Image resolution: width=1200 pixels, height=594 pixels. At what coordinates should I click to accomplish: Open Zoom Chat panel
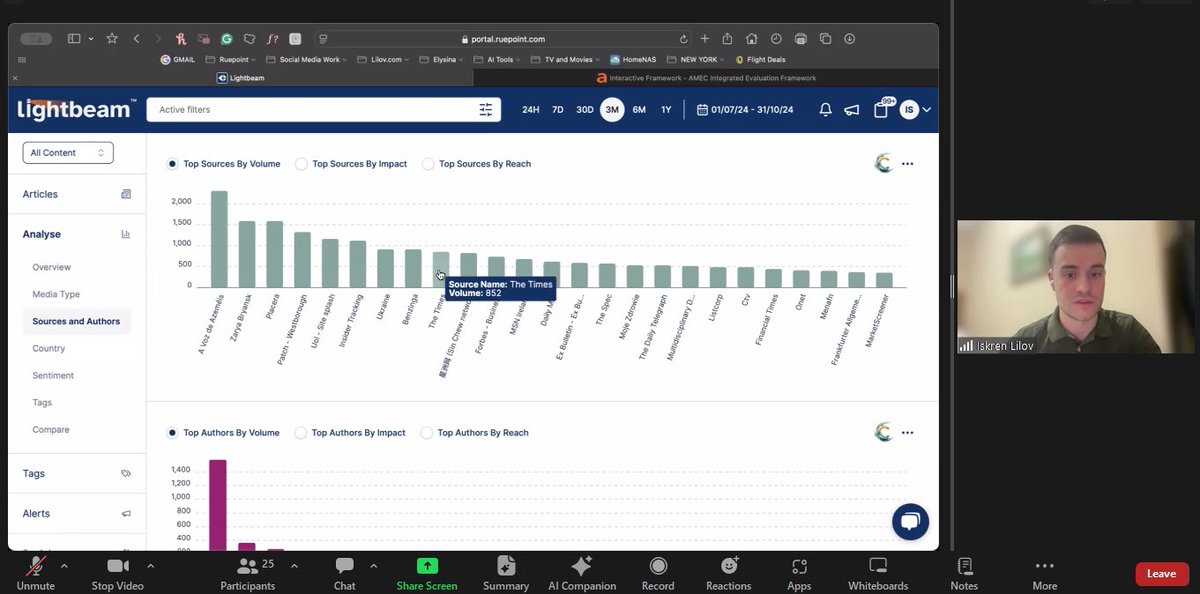point(345,573)
